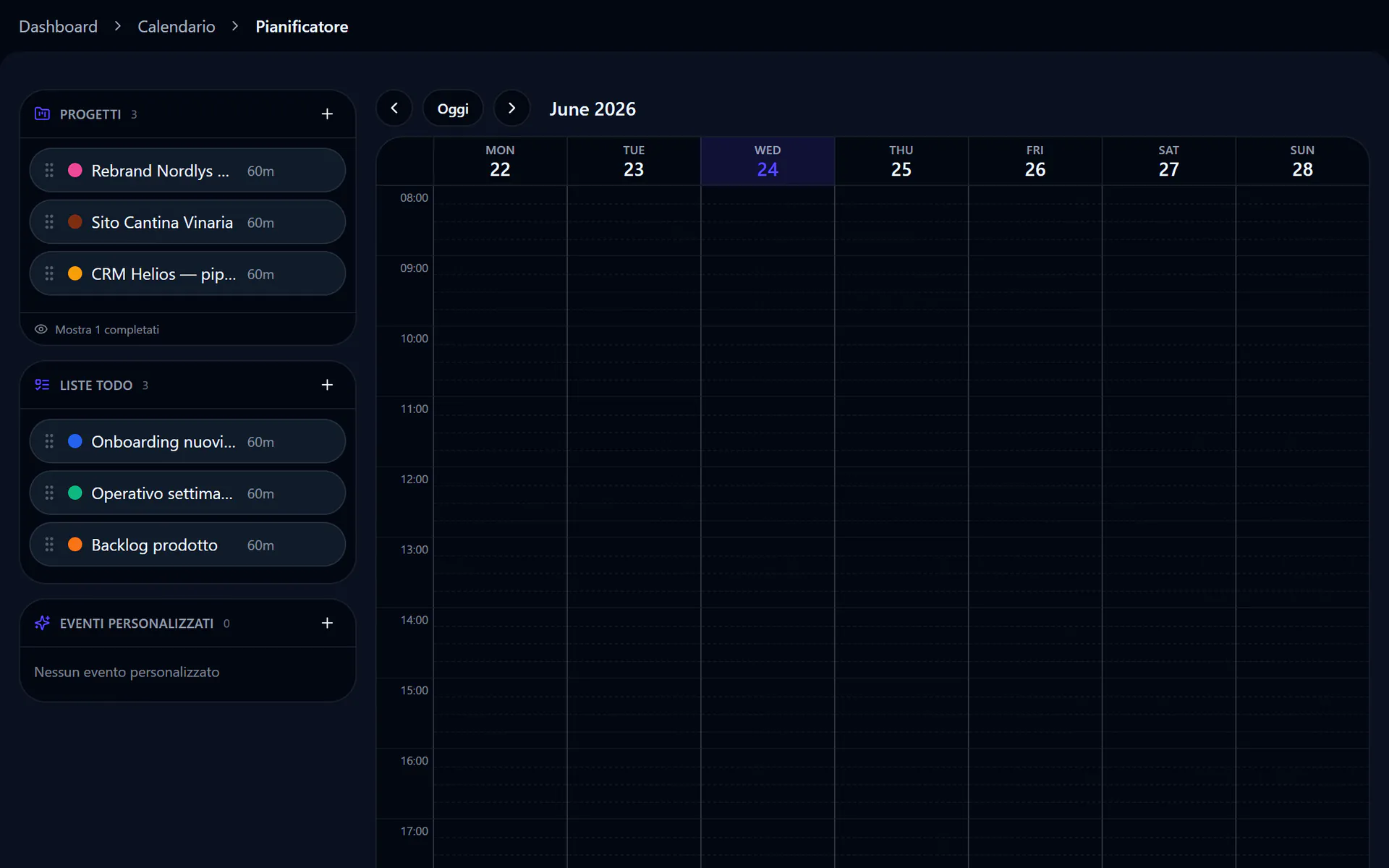Go to the previous week
1389x868 pixels.
click(394, 109)
